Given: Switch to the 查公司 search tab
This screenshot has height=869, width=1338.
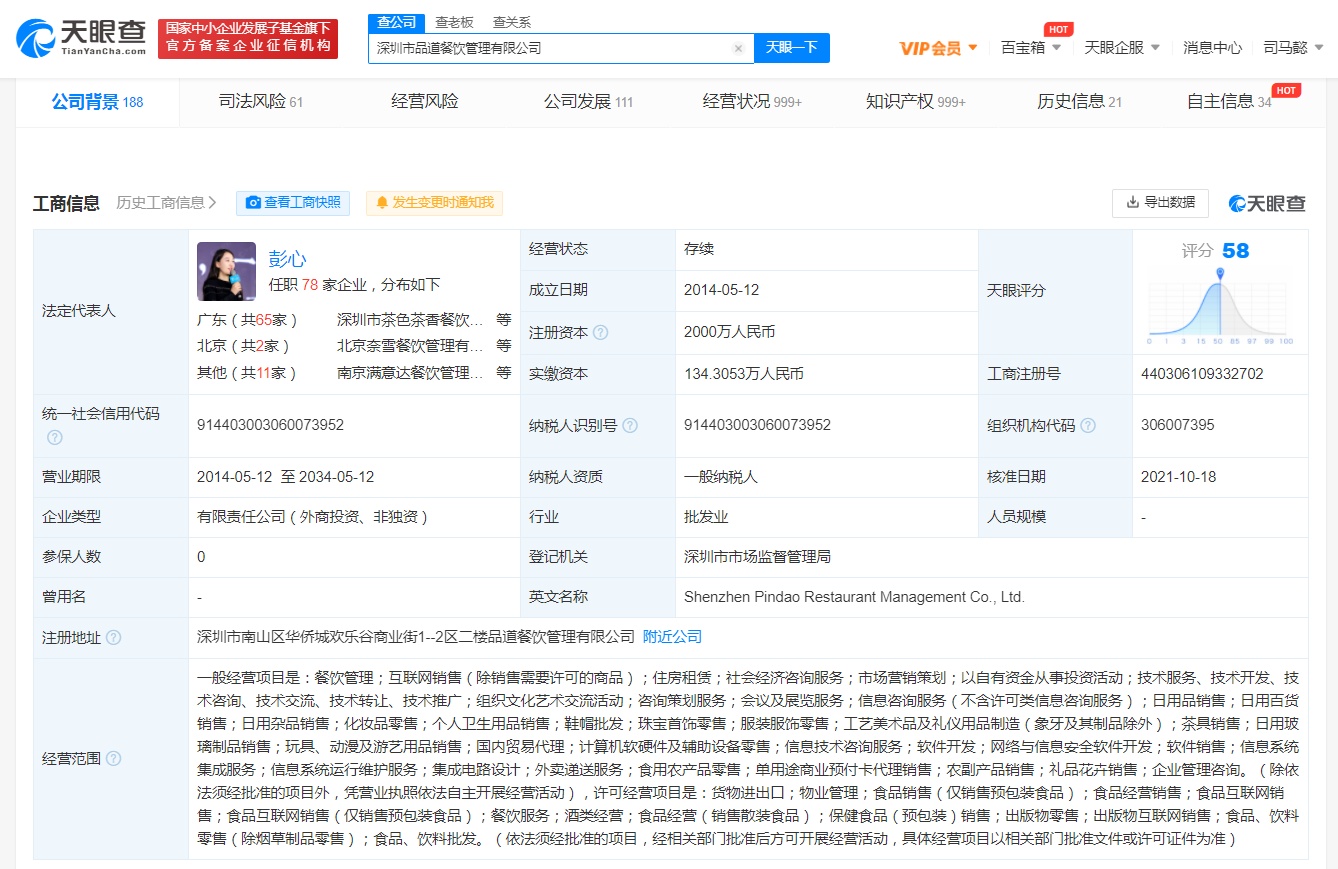Looking at the screenshot, I should click(x=398, y=22).
